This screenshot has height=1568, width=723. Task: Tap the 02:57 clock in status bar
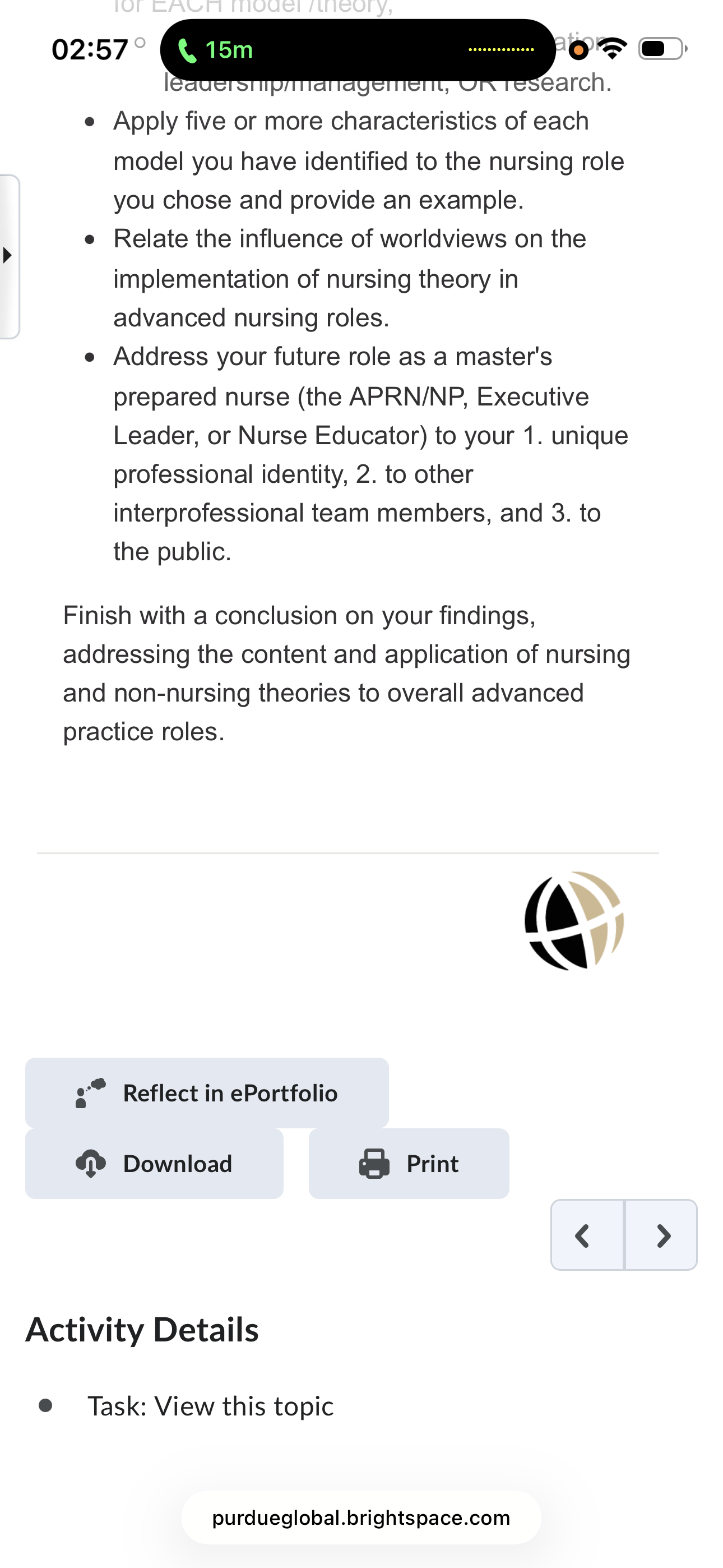tap(90, 50)
